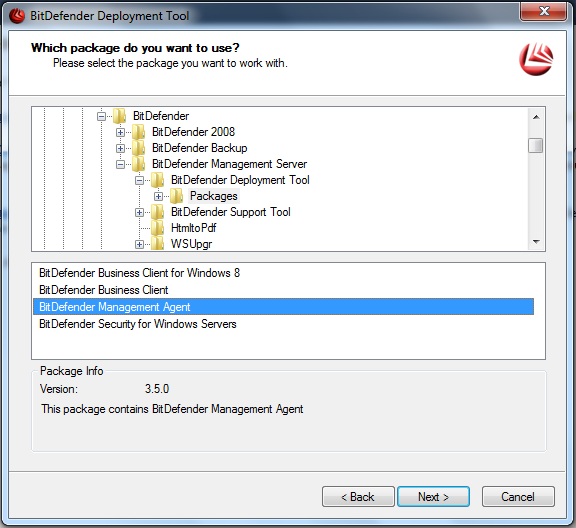Go to the next wizard step
Viewport: 576px width, 528px height.
tap(433, 497)
